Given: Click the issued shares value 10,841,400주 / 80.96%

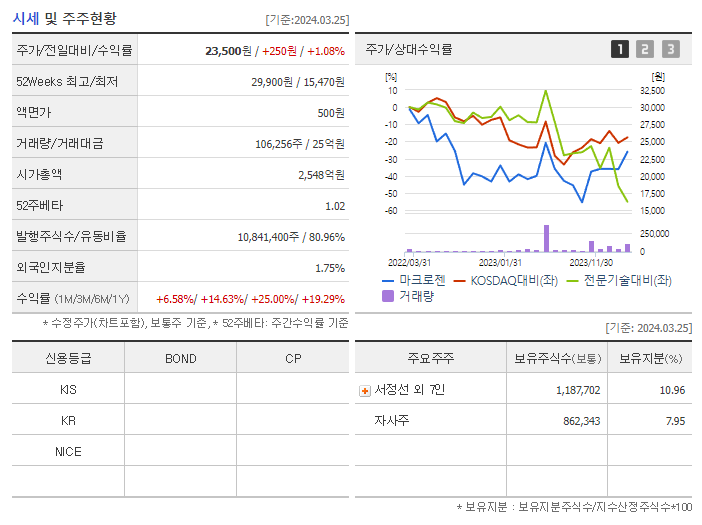Looking at the screenshot, I should click(x=291, y=237).
